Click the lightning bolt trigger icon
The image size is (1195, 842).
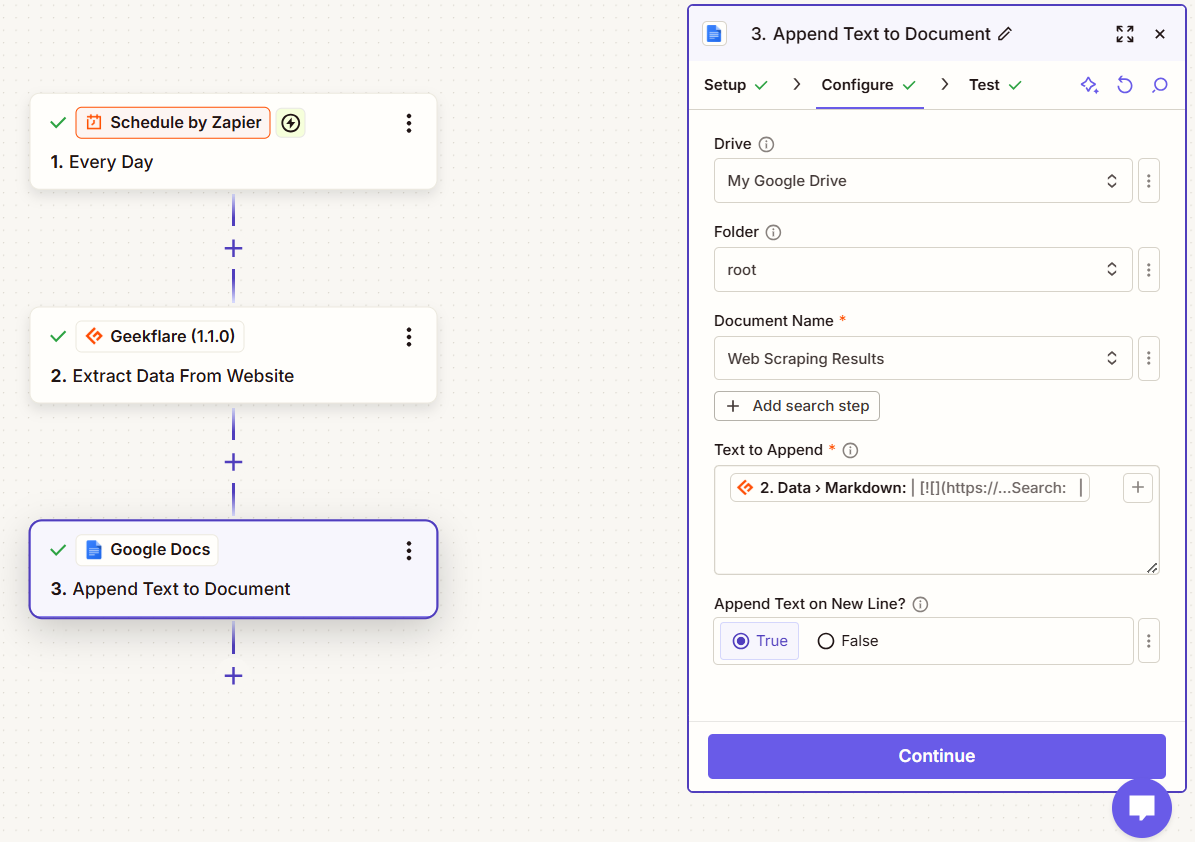(x=290, y=123)
